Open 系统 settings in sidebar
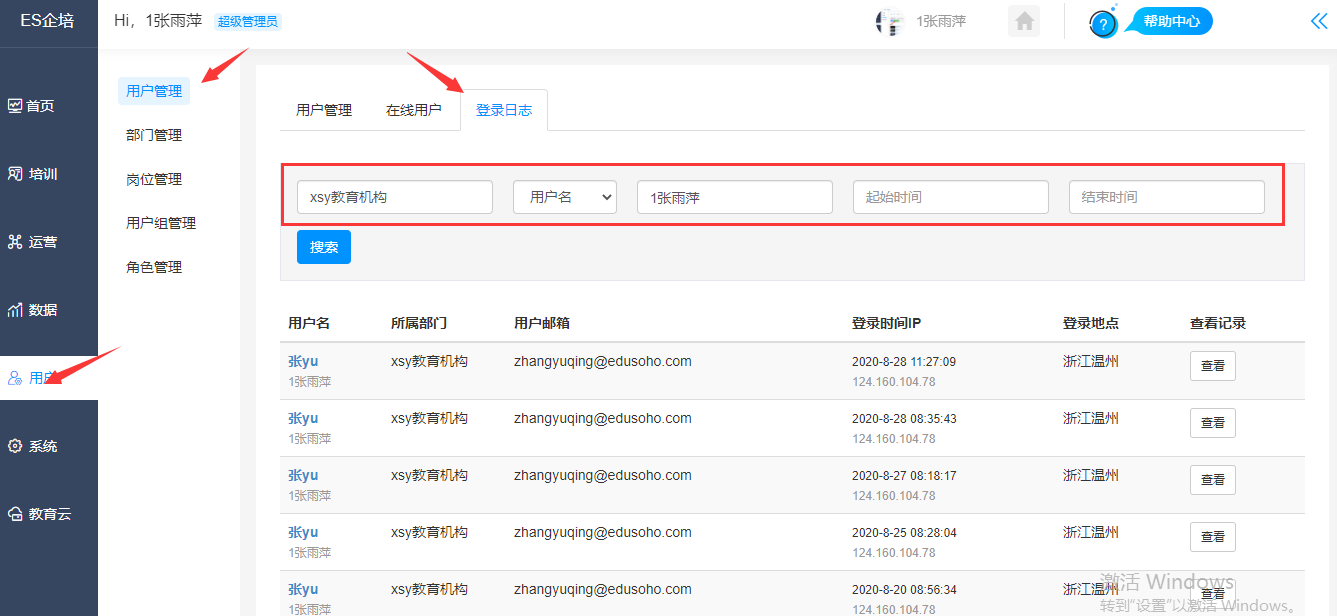This screenshot has width=1337, height=616. pyautogui.click(x=42, y=446)
